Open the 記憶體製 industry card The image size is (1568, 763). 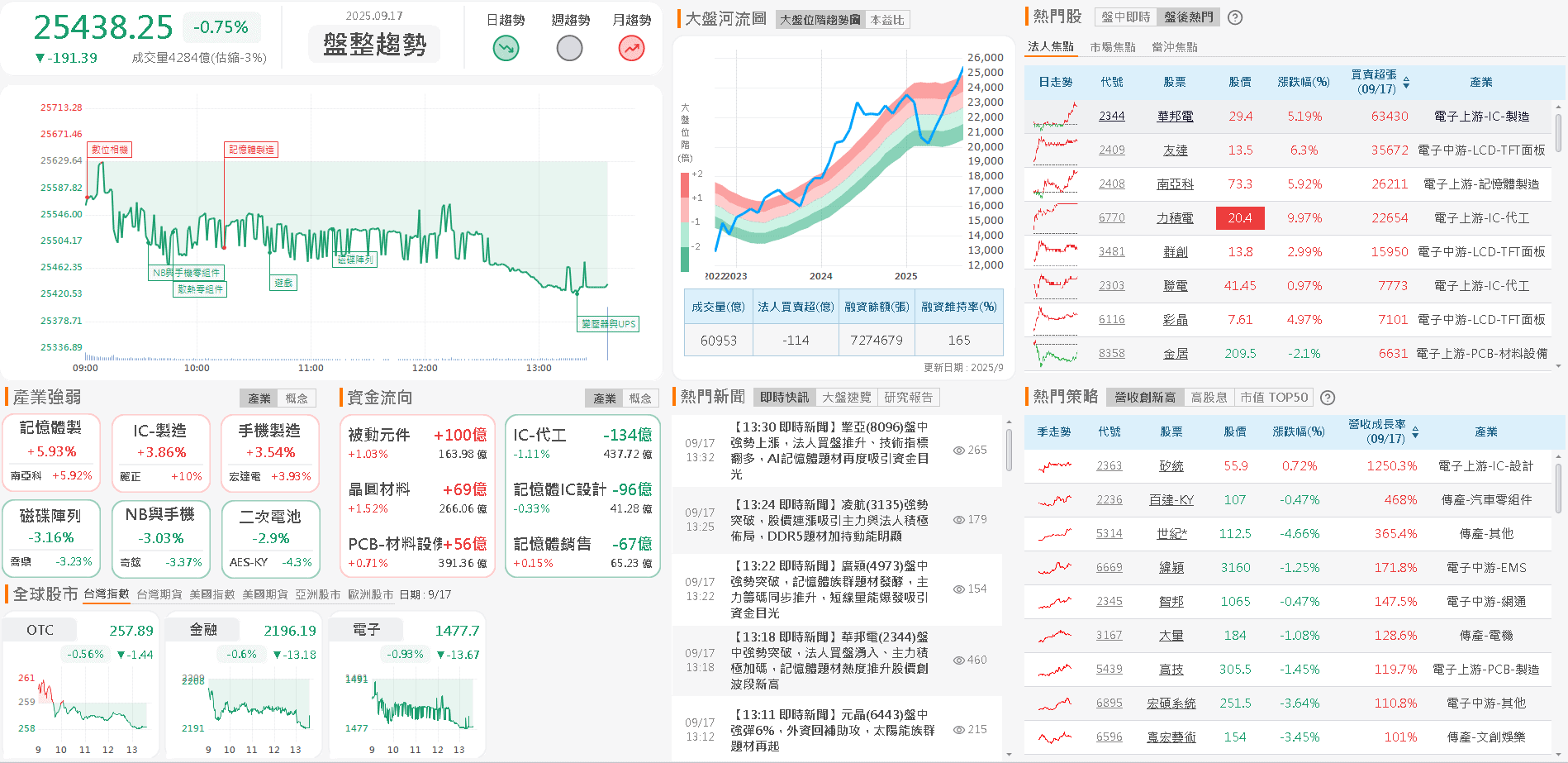[x=51, y=451]
